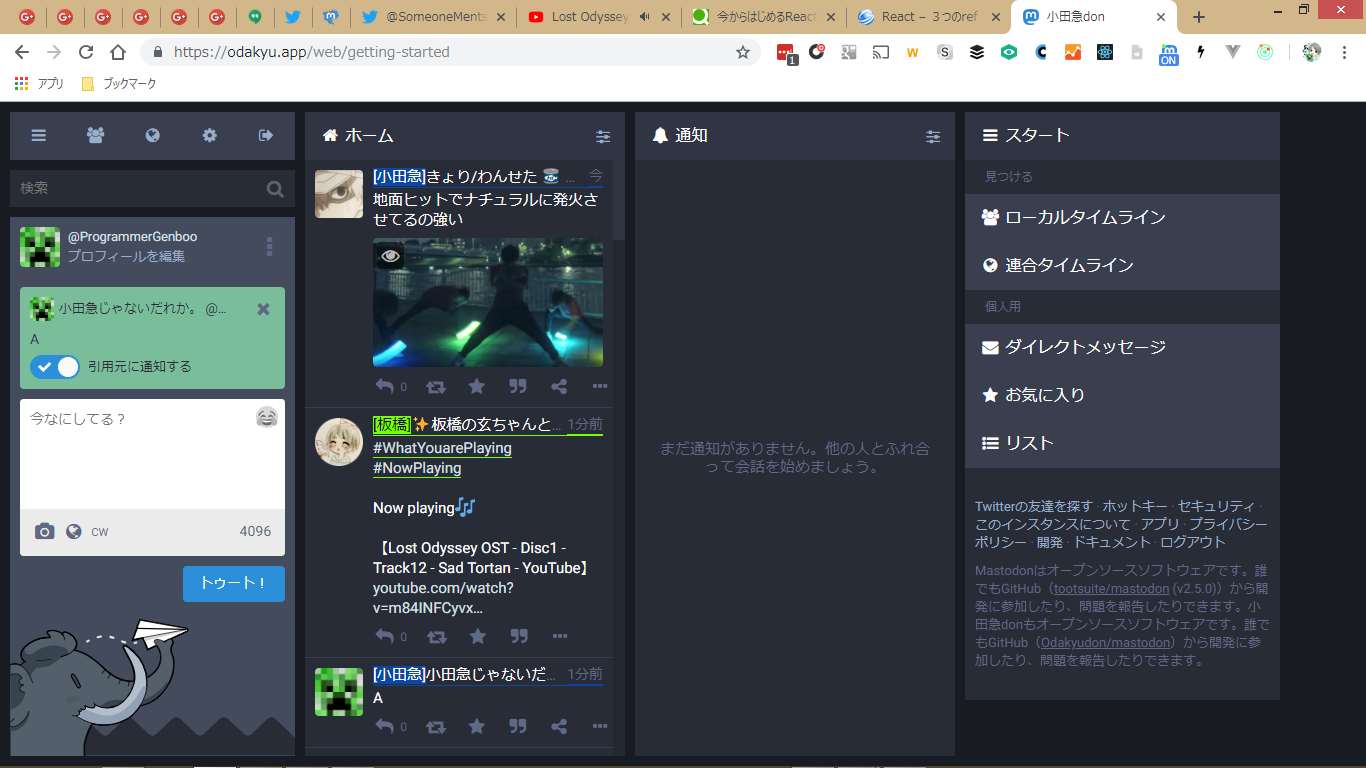Image resolution: width=1366 pixels, height=768 pixels.
Task: Click the camera icon to attach media
Action: [44, 532]
